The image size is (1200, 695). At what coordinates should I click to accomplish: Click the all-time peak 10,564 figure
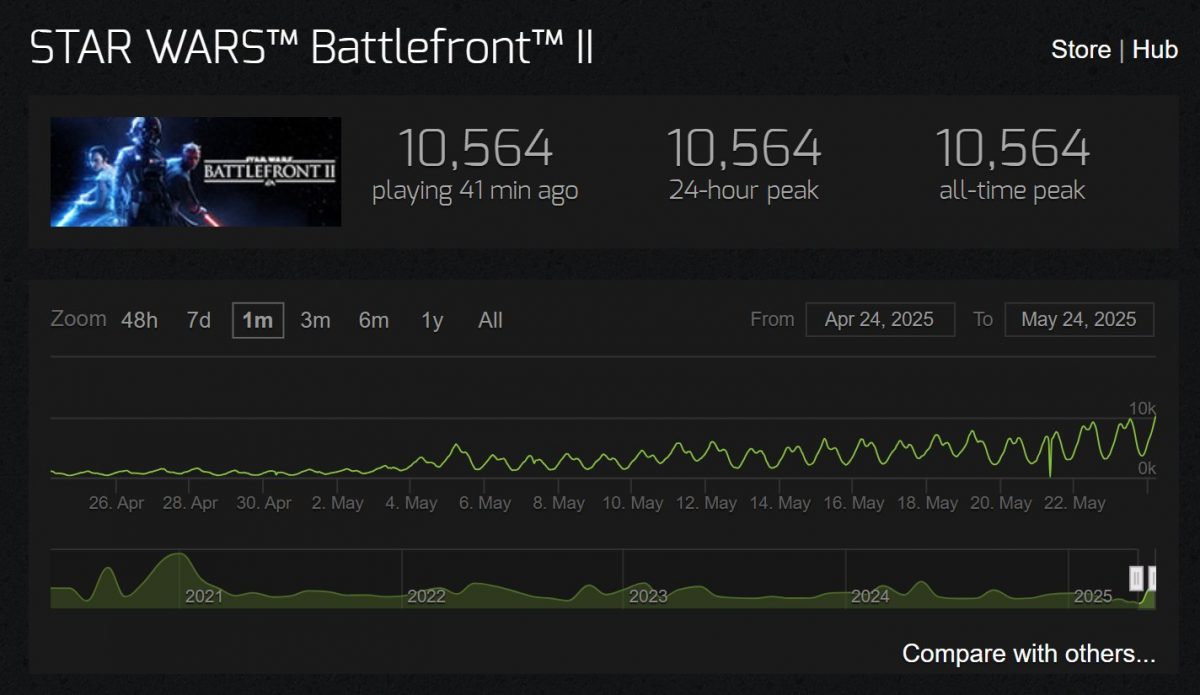point(1012,149)
